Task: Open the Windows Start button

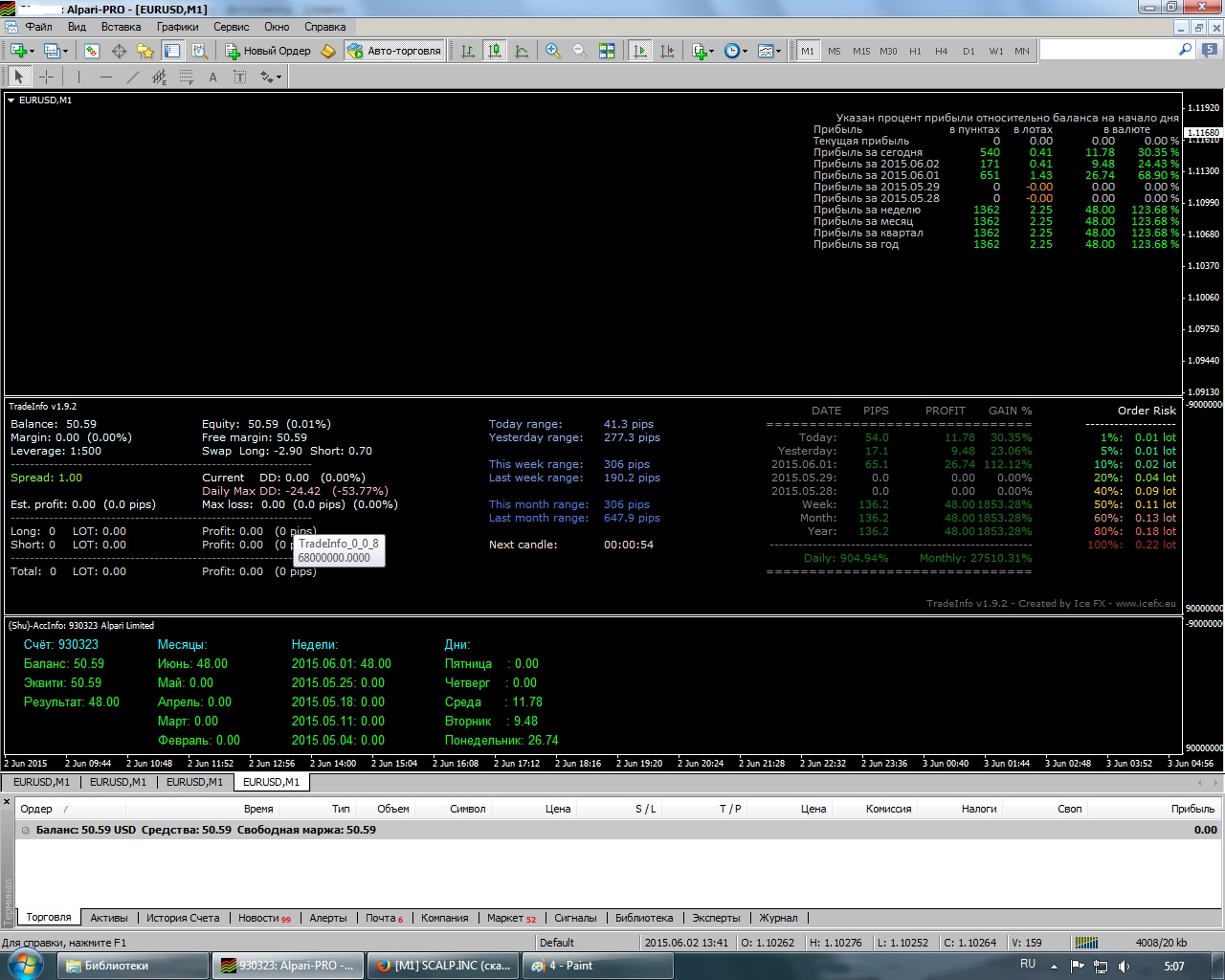Action: [24, 966]
